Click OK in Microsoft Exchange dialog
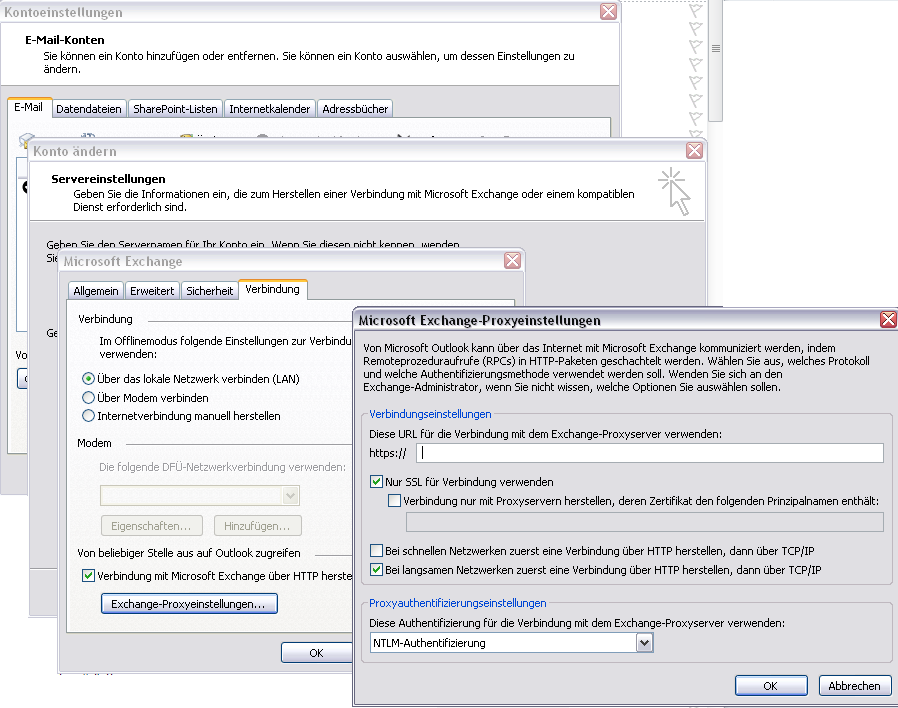The image size is (898, 708). (317, 652)
